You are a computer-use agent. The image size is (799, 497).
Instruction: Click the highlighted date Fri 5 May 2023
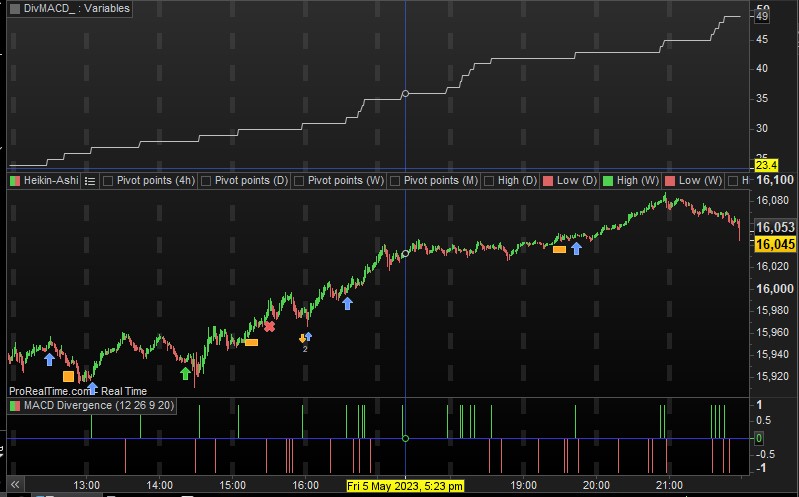[405, 486]
